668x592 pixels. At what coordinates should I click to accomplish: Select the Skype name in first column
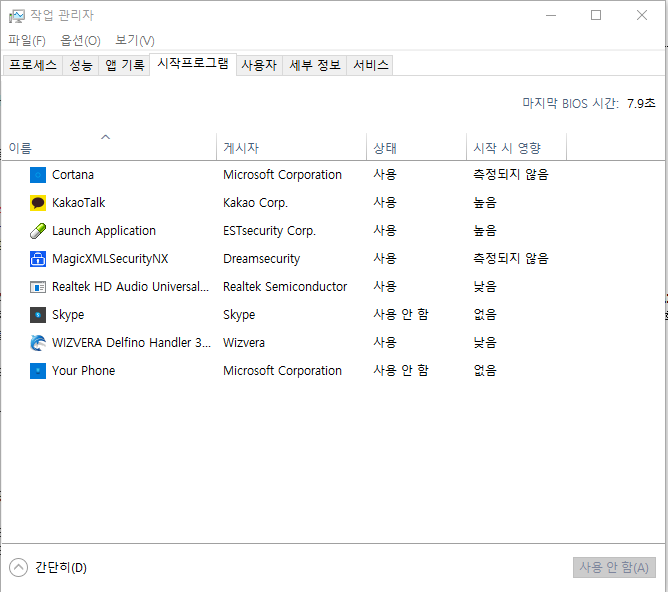tap(68, 315)
